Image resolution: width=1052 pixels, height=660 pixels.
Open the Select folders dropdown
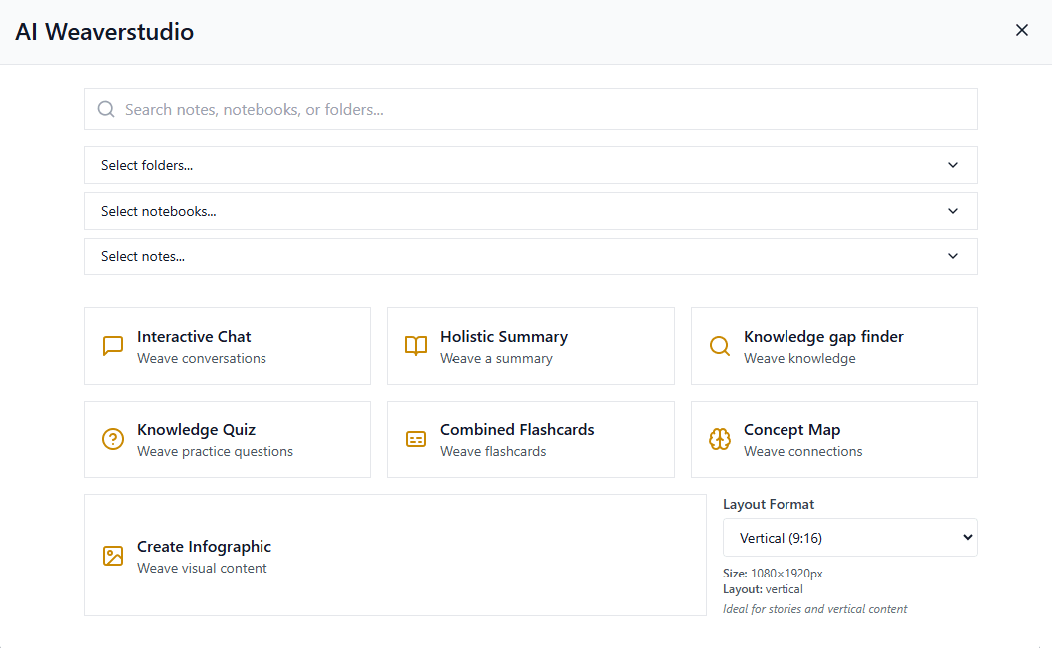[x=531, y=165]
